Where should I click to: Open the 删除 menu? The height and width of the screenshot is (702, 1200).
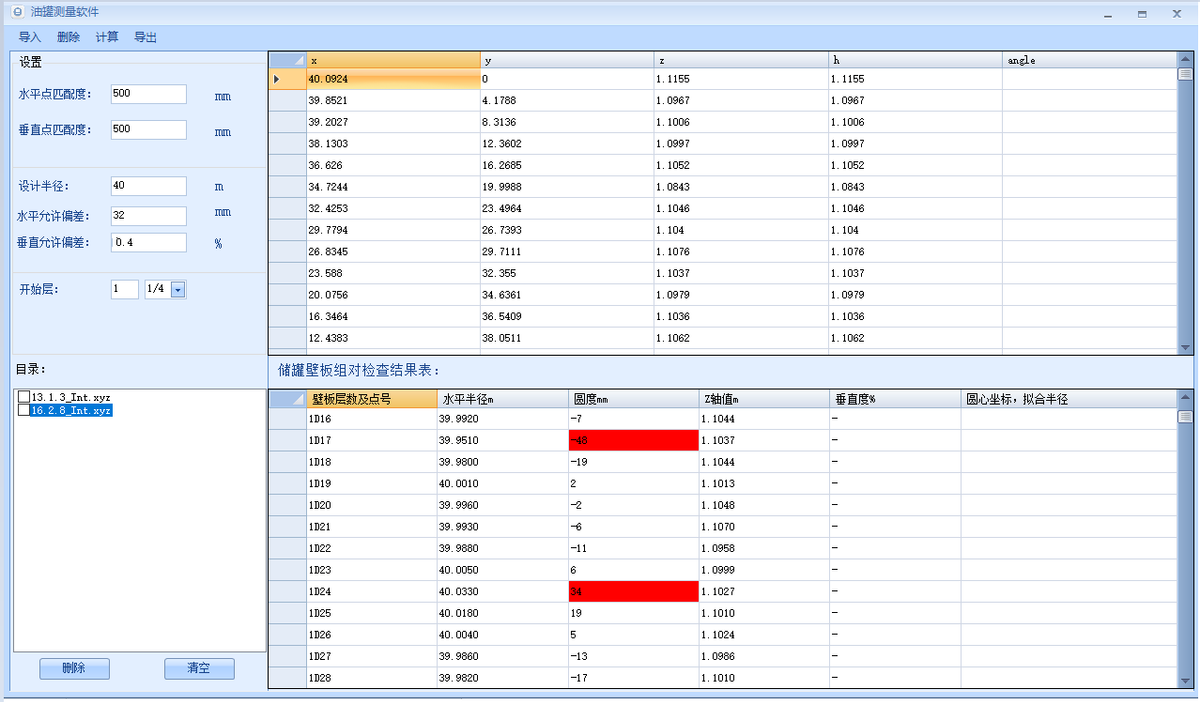tap(68, 37)
